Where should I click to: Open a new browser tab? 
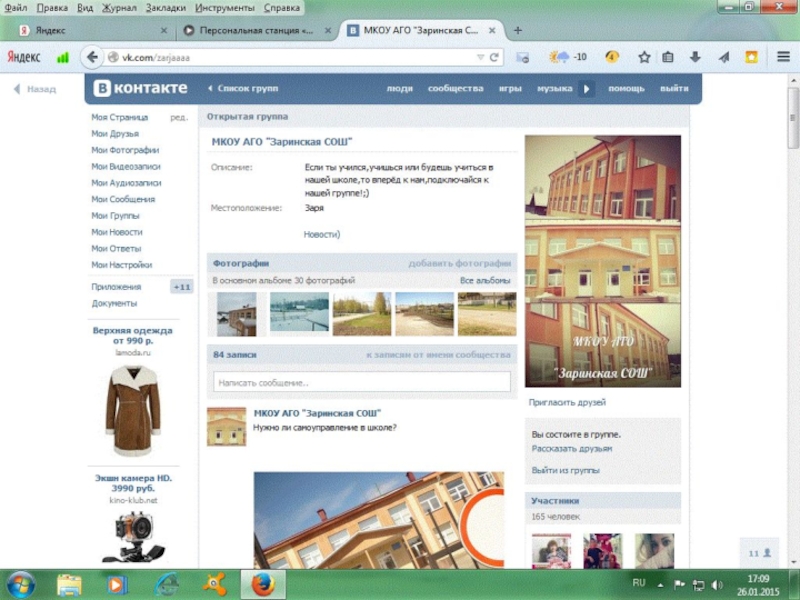coord(518,31)
